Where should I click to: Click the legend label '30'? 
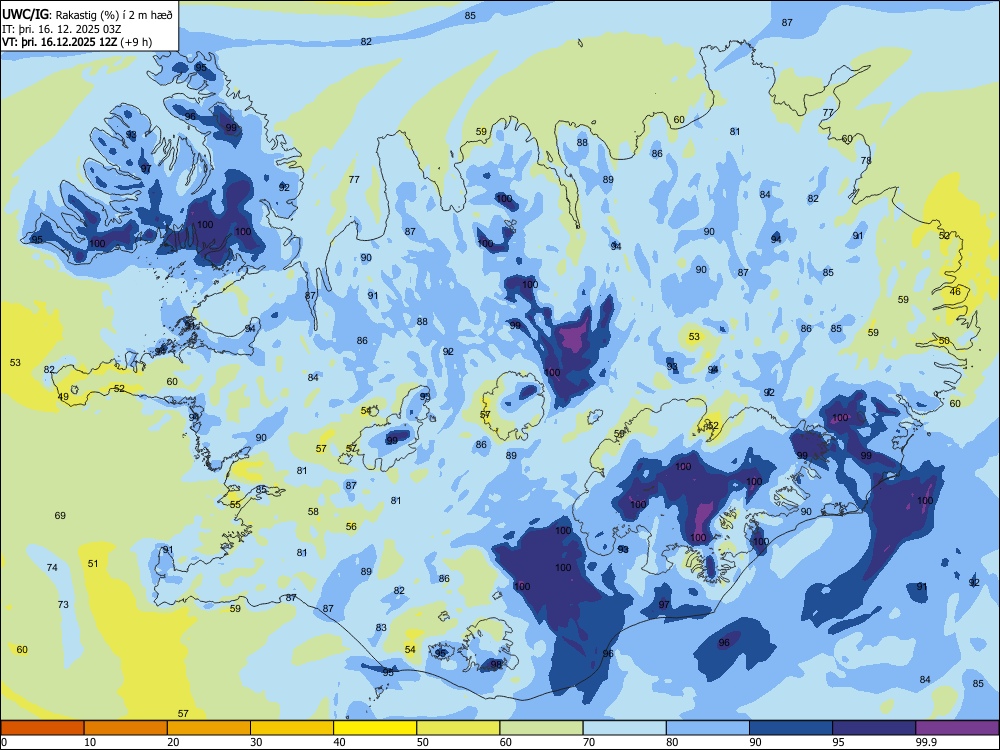pos(256,742)
